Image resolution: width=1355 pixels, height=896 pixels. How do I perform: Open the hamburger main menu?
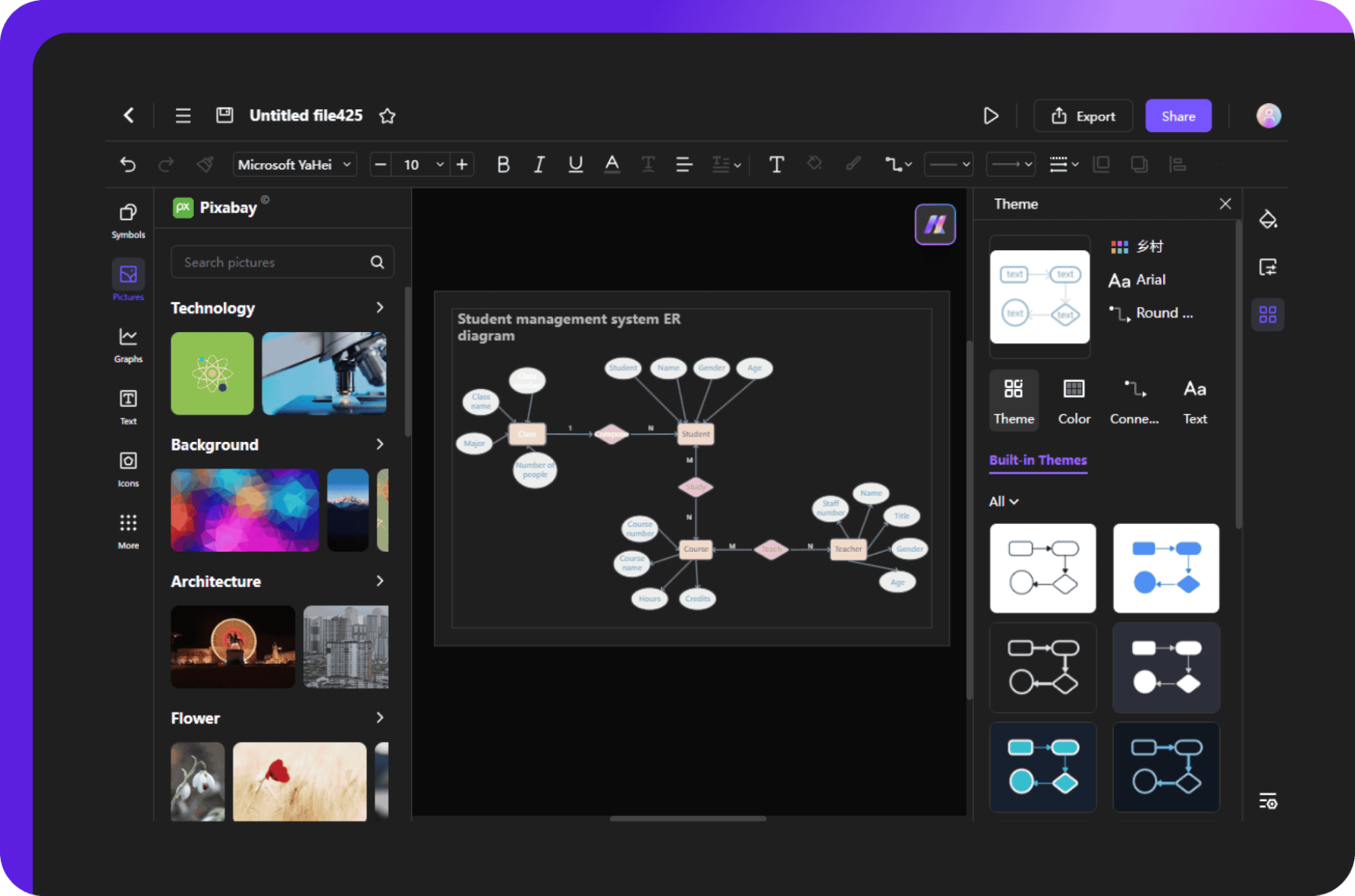(183, 115)
